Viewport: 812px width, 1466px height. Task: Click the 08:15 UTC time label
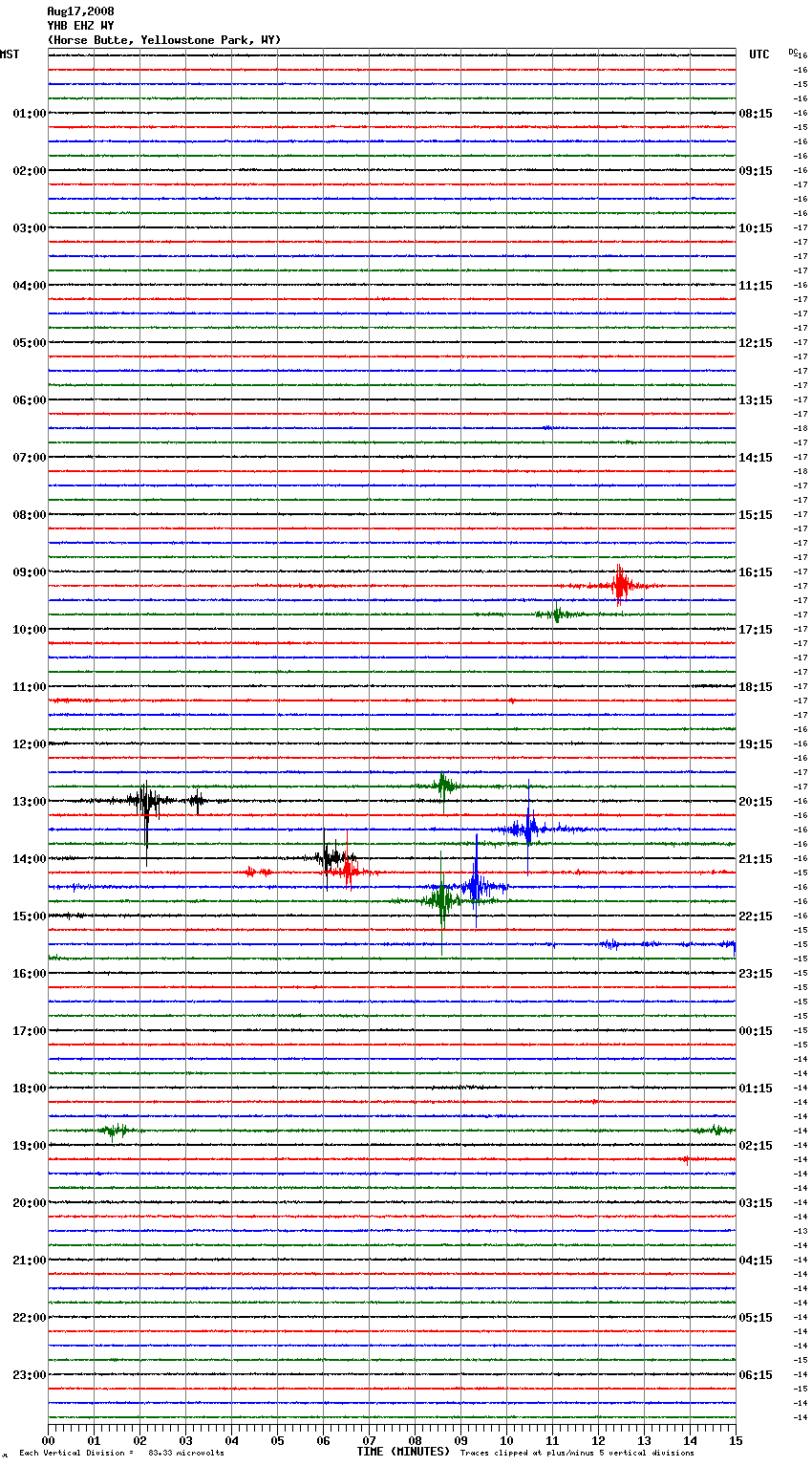756,114
